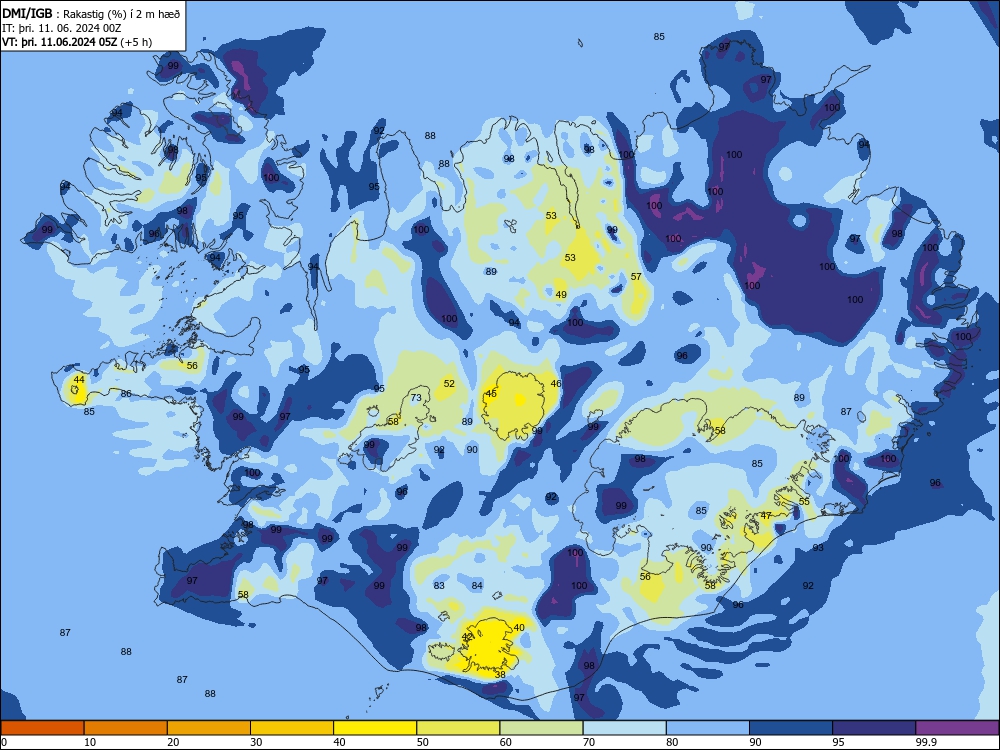Screen dimensions: 1000x750
Task: Select the map value '52'
Action: [x=450, y=383]
